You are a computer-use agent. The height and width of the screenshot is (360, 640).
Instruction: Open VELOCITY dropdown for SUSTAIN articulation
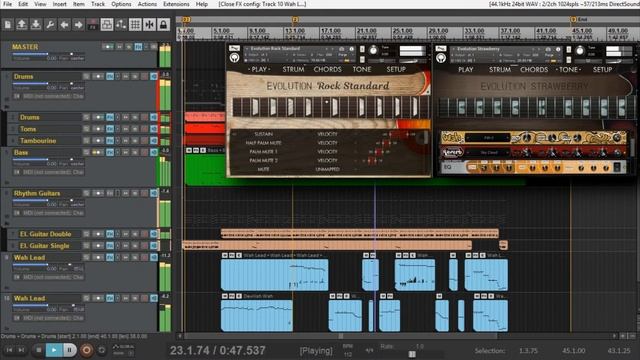(327, 134)
